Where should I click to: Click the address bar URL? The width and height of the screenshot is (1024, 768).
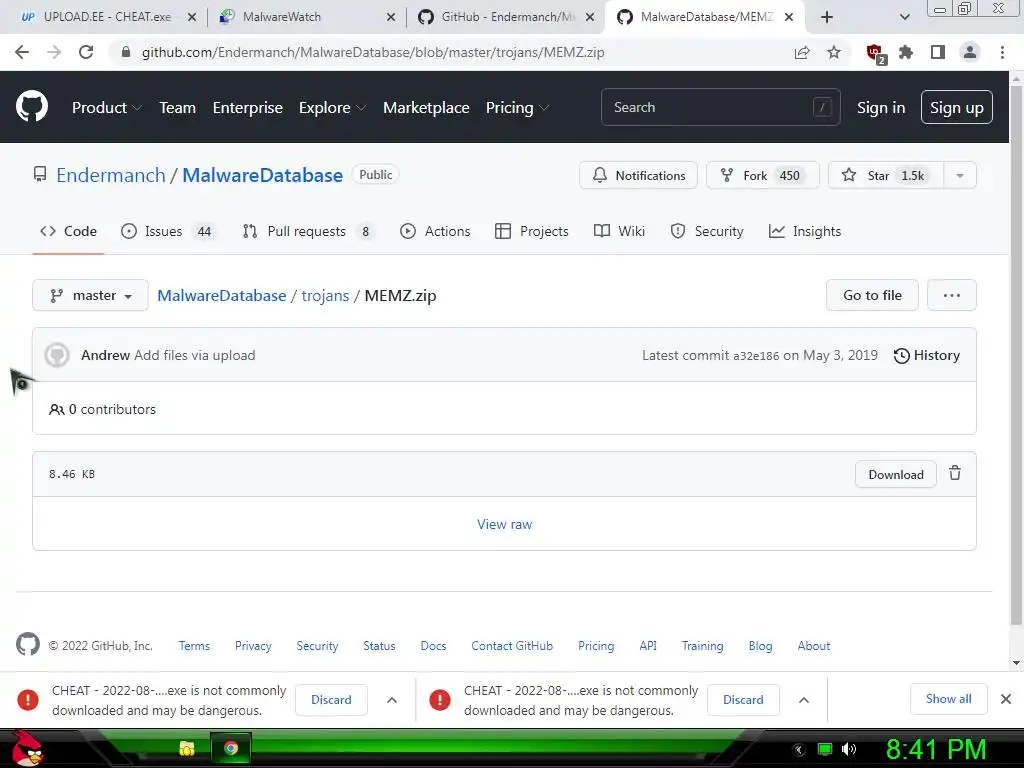tap(373, 52)
